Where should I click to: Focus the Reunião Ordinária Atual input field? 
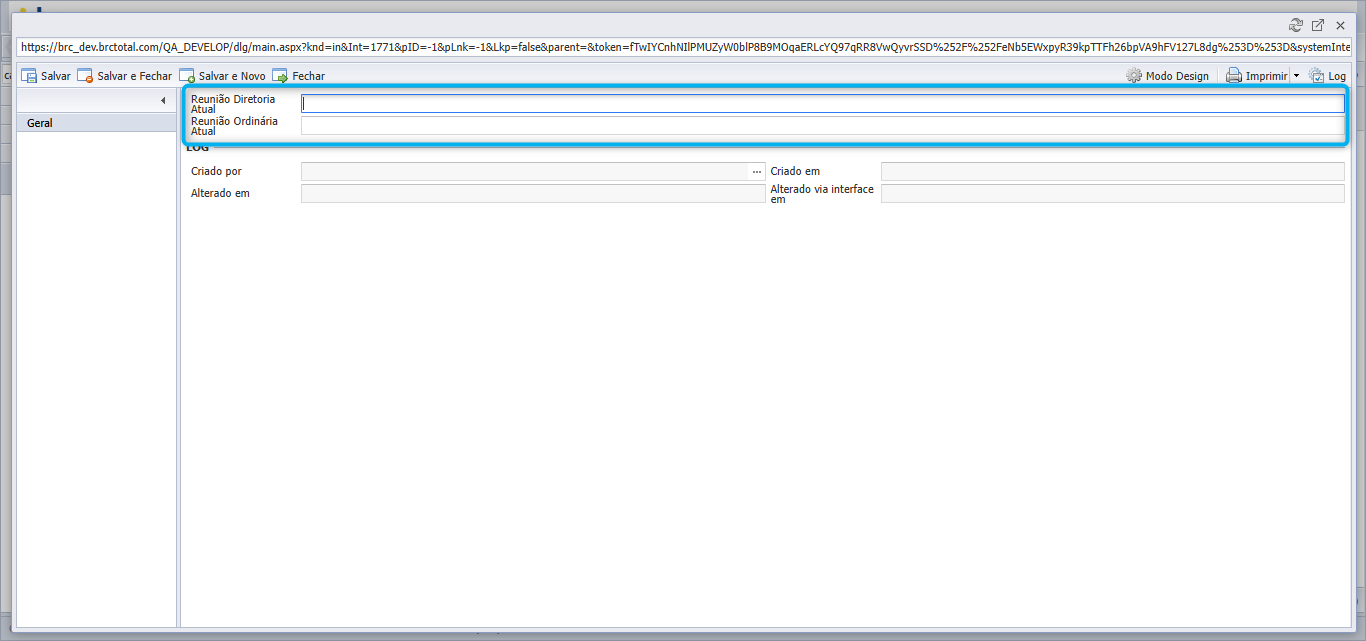823,125
